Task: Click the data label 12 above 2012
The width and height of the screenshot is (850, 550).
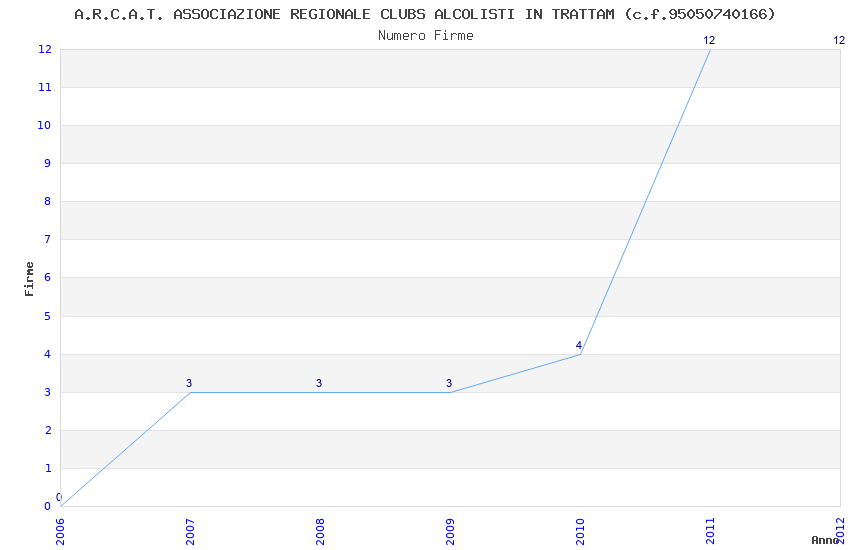Action: [839, 40]
